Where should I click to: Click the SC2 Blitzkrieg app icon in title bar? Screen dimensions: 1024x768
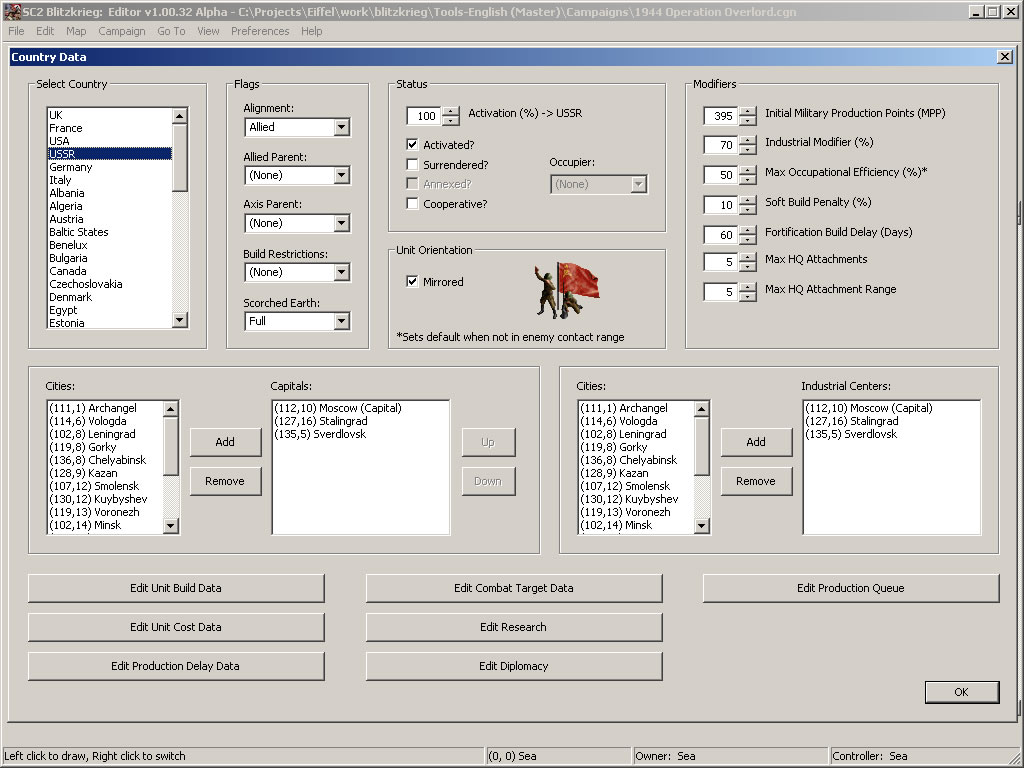(x=12, y=11)
